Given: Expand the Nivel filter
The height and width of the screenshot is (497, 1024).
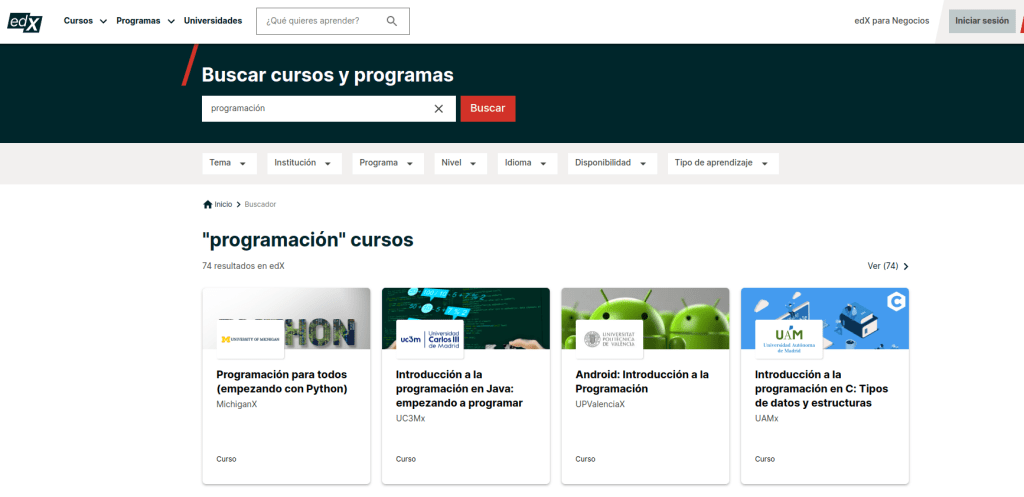Looking at the screenshot, I should [460, 163].
